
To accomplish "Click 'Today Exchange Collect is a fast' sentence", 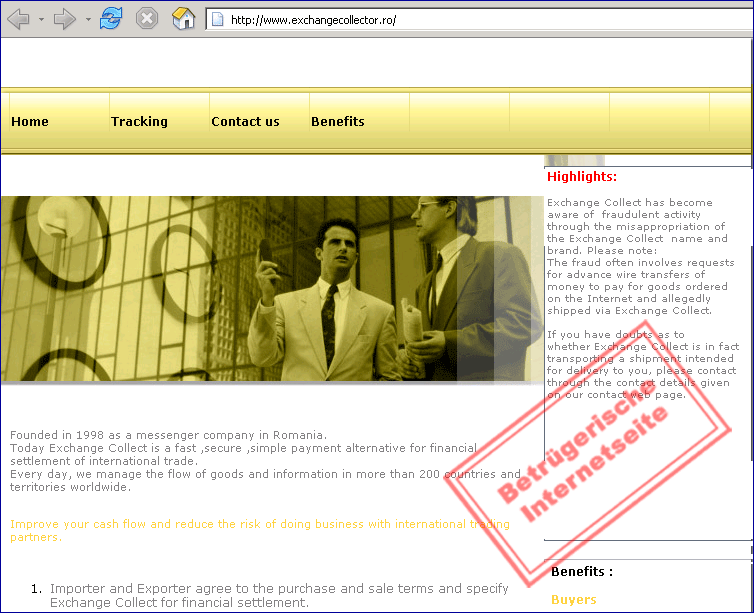I will point(243,454).
